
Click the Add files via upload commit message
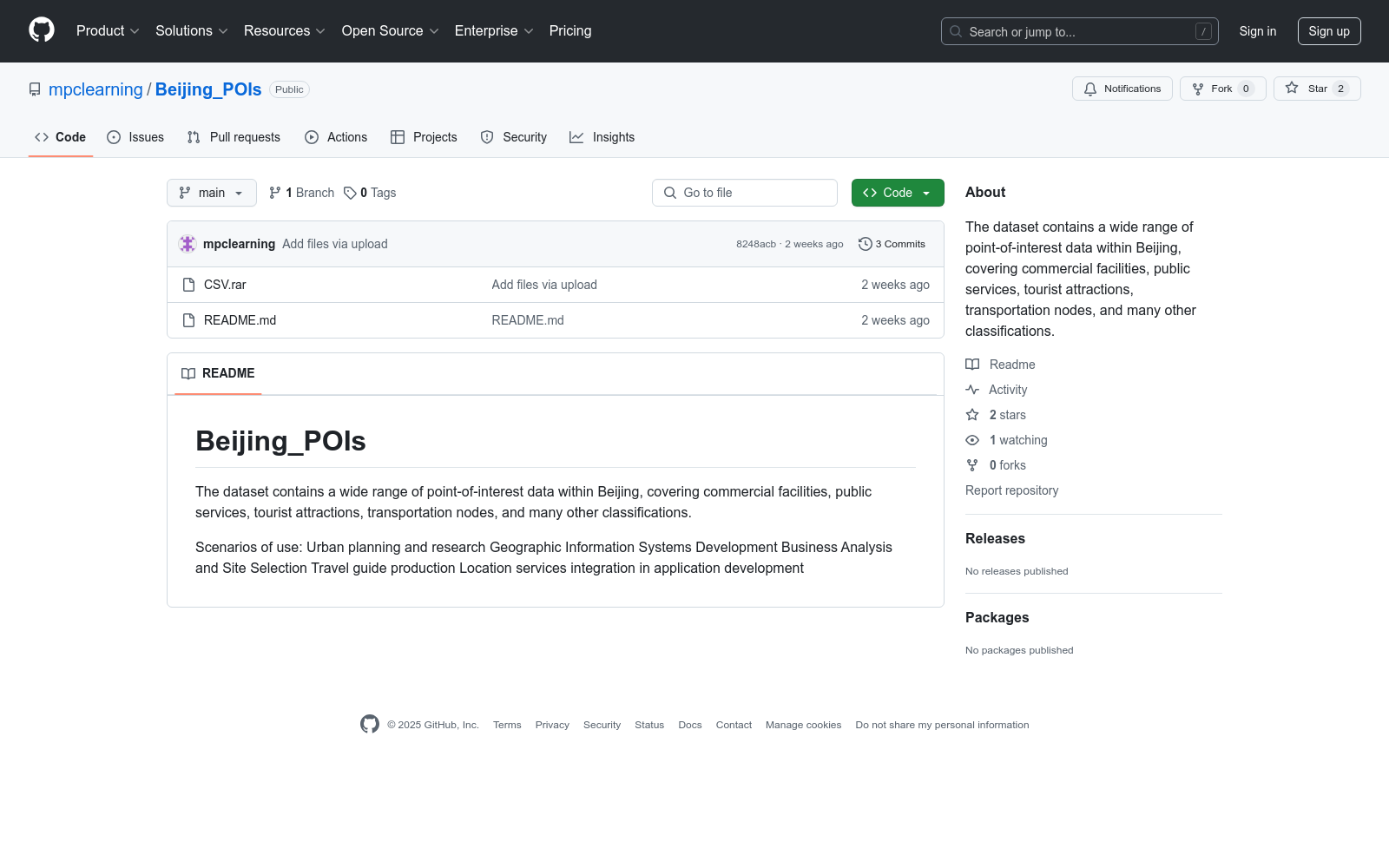[x=335, y=244]
